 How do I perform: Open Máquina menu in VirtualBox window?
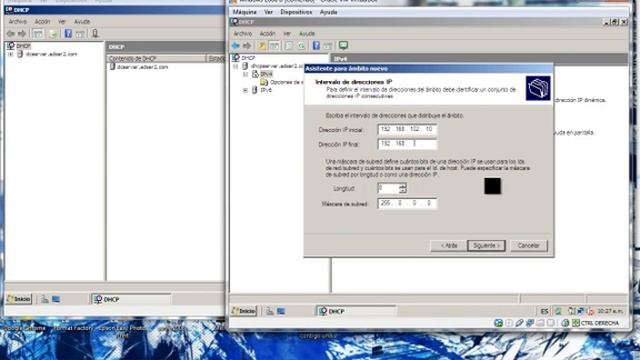244,12
